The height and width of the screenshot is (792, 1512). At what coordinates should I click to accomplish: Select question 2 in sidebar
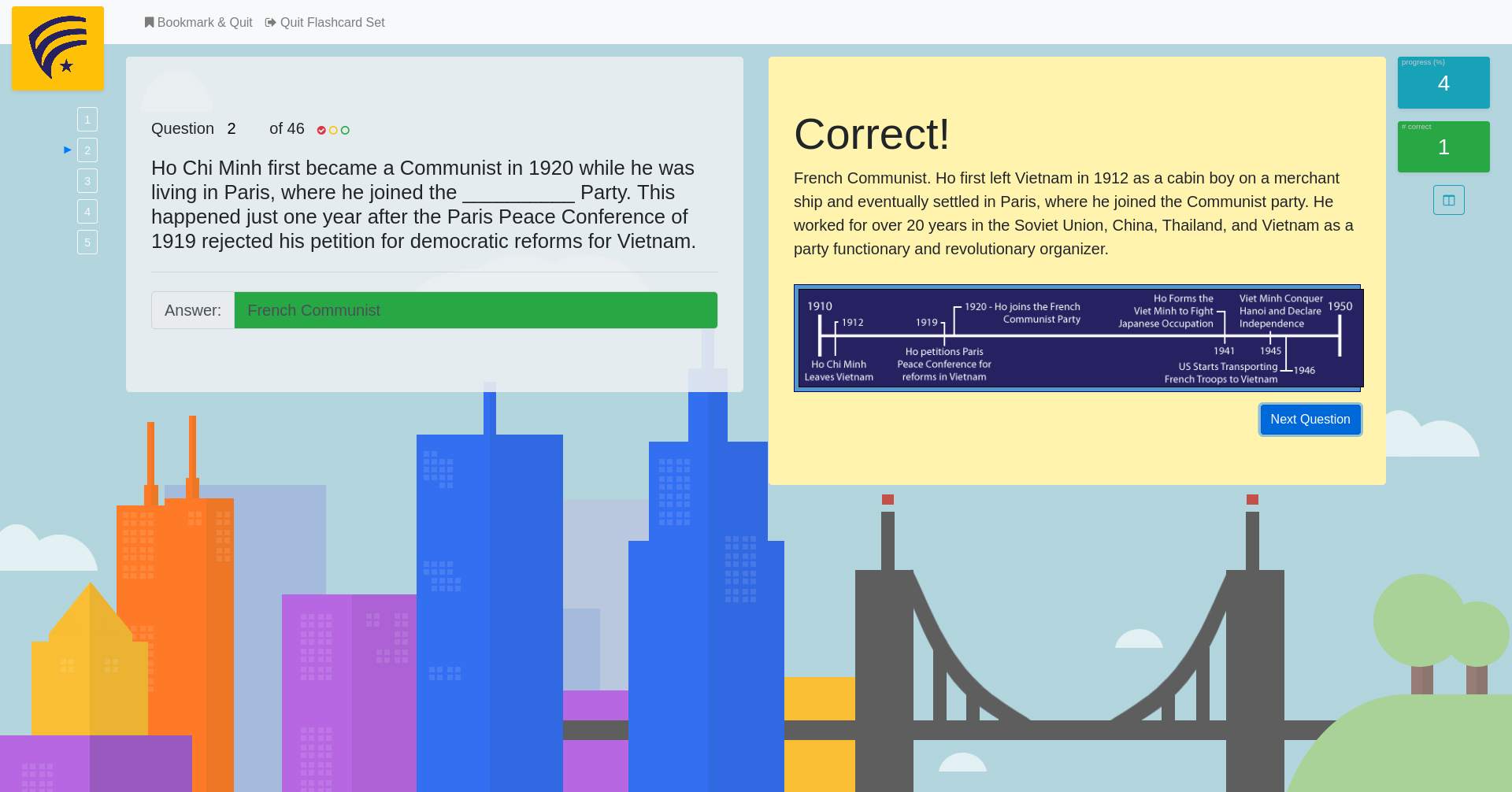(87, 150)
